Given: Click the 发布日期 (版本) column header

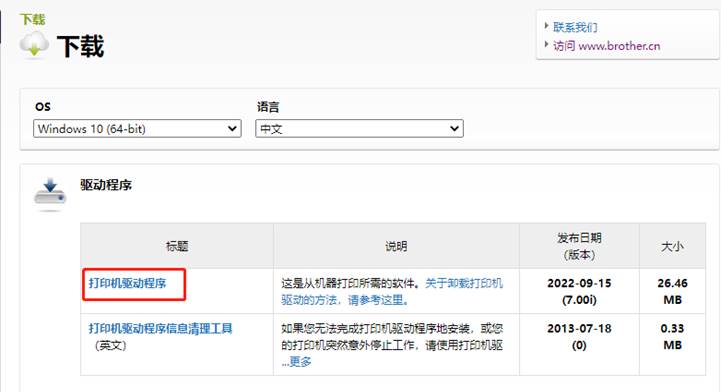Looking at the screenshot, I should pos(579,246).
